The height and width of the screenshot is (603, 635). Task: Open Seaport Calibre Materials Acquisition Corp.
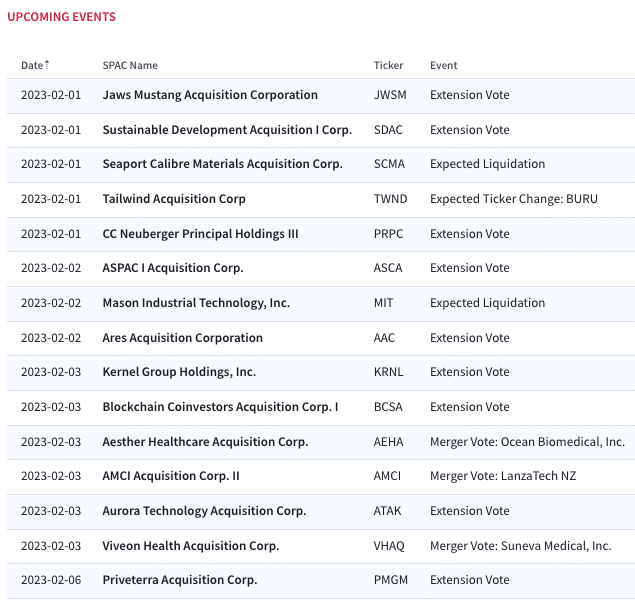pyautogui.click(x=222, y=164)
